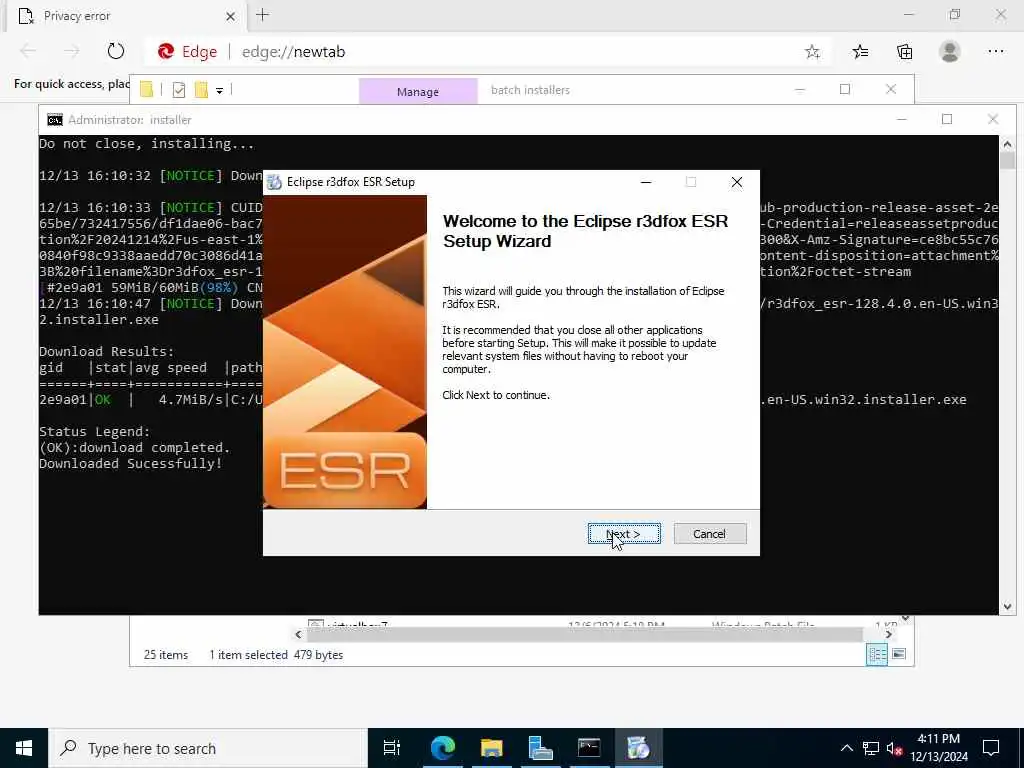Switch File Explorer to large icons view
This screenshot has height=768, width=1024.
(x=899, y=654)
